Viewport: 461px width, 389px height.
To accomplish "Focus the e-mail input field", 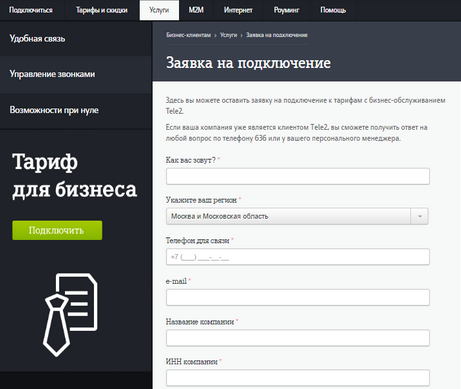I will coord(298,297).
